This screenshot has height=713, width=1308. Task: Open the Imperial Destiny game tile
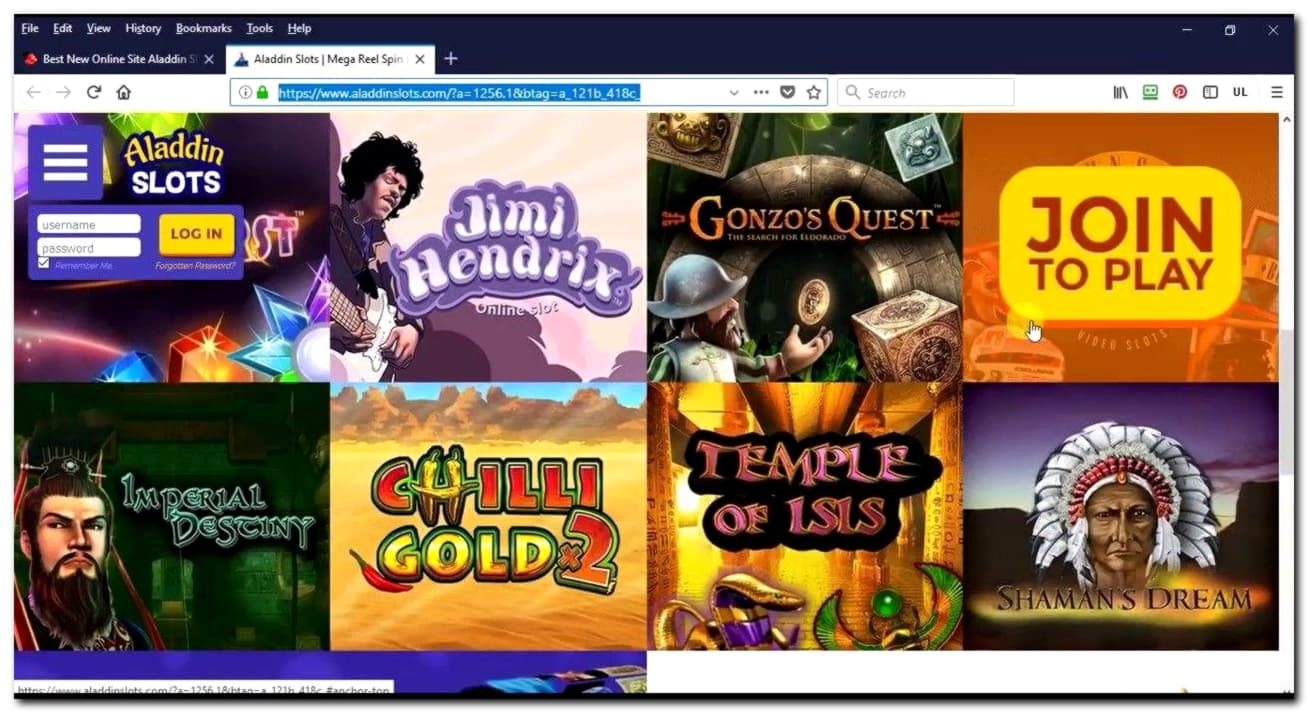(172, 516)
